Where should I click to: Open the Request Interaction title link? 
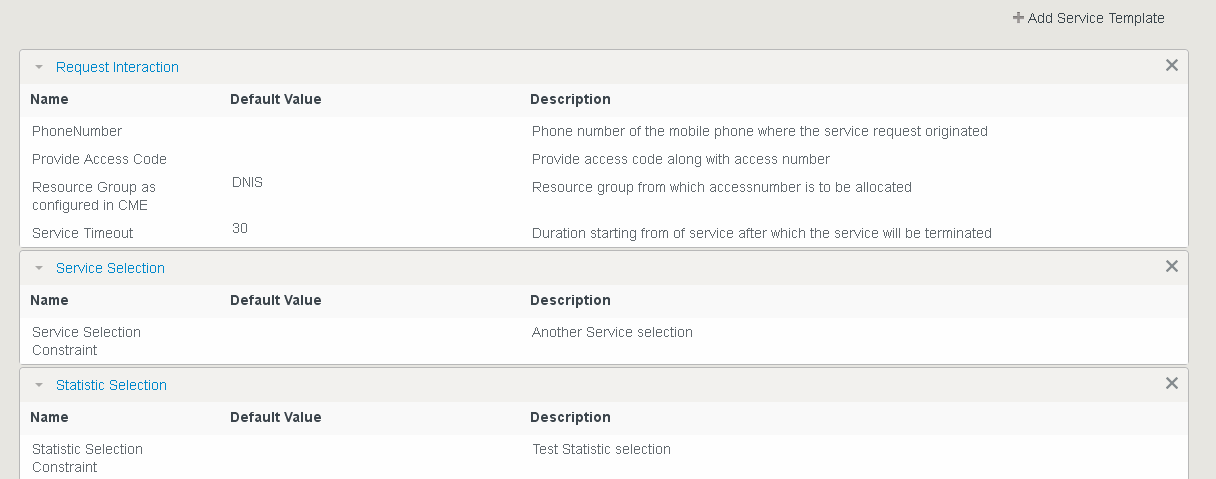coord(117,67)
